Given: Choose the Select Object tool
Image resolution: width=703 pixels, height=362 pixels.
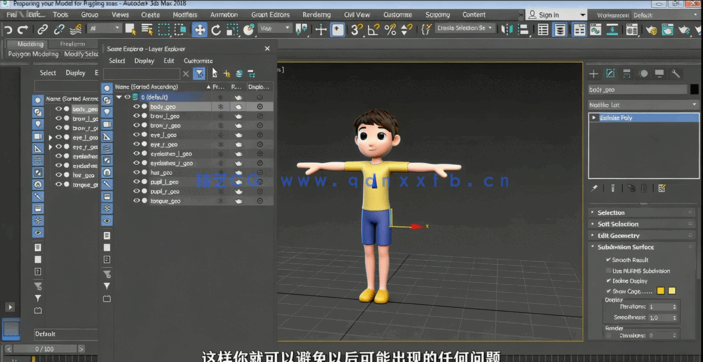Looking at the screenshot, I should (130, 30).
